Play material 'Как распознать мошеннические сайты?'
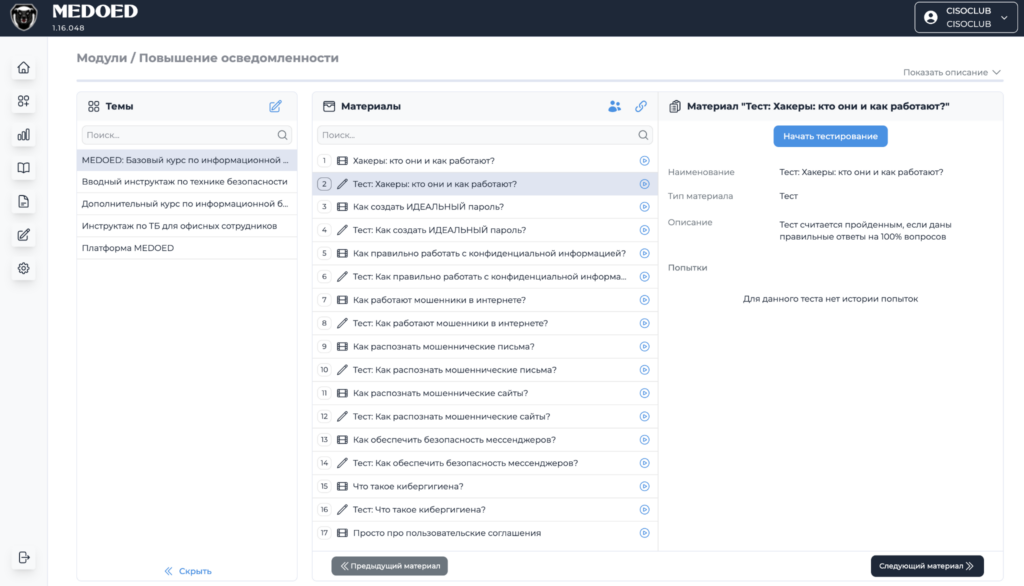This screenshot has height=586, width=1024. coord(645,393)
